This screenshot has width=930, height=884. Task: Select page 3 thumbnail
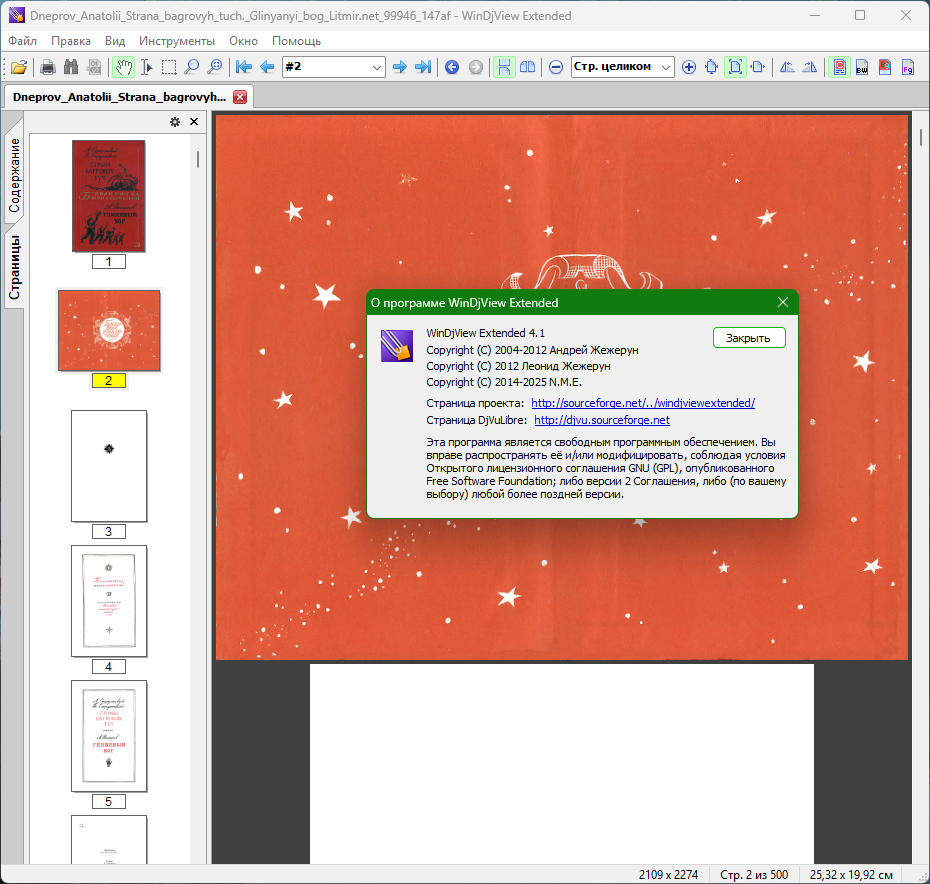109,466
